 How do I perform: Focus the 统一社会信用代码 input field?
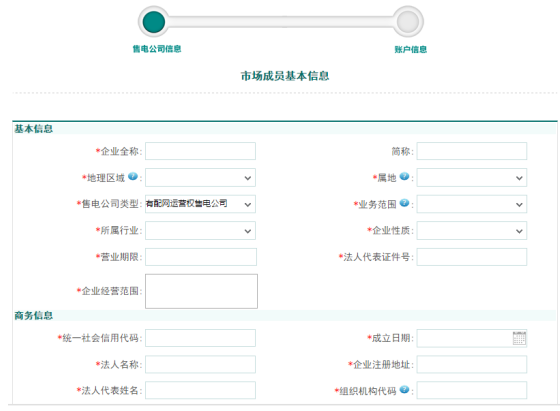point(200,338)
